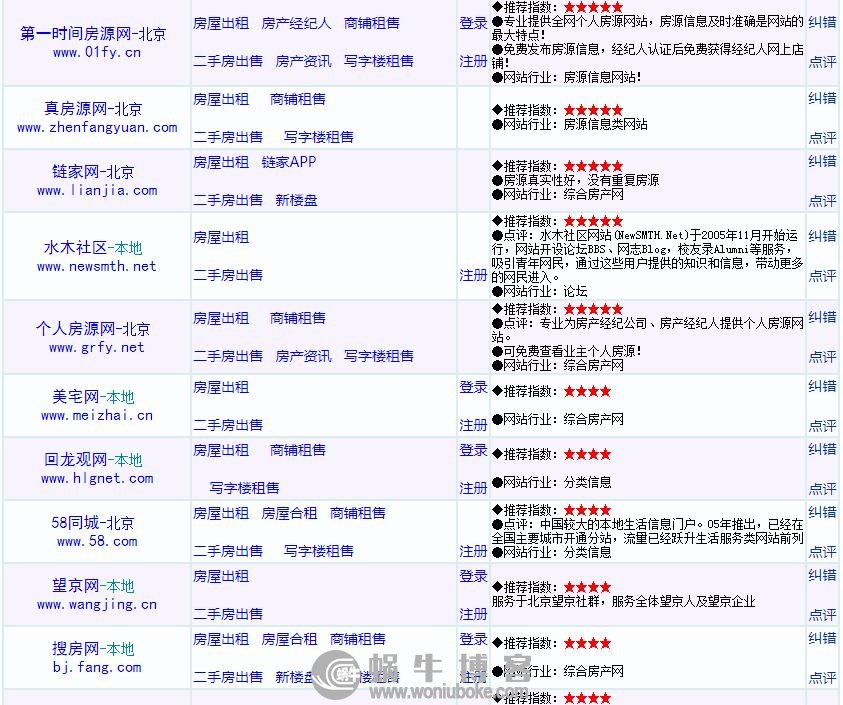Image resolution: width=843 pixels, height=705 pixels.
Task: Click 房产经纪人 in 第一时间房源网 row
Action: (296, 24)
